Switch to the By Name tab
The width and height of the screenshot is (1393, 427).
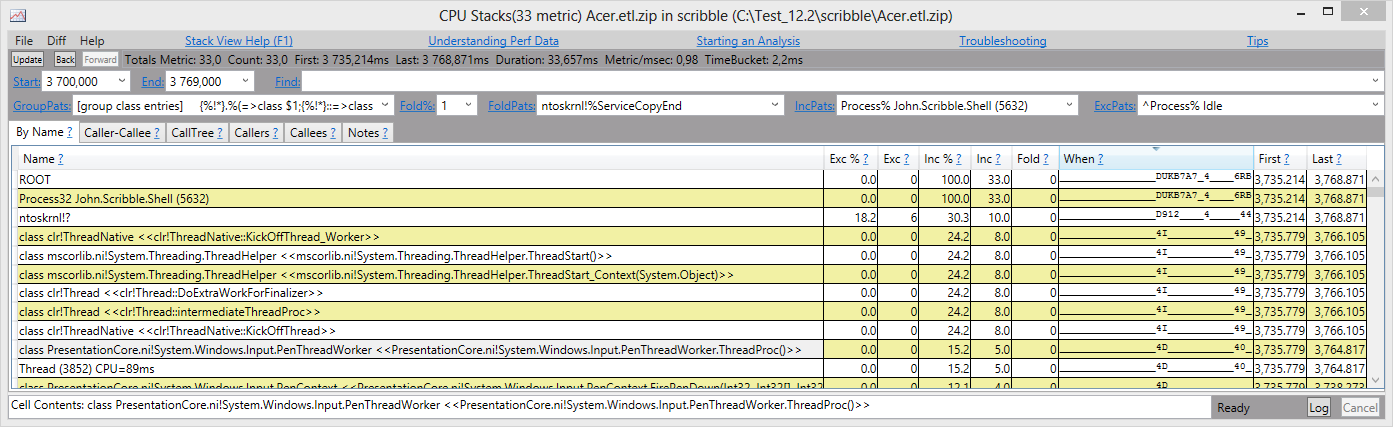coord(43,132)
